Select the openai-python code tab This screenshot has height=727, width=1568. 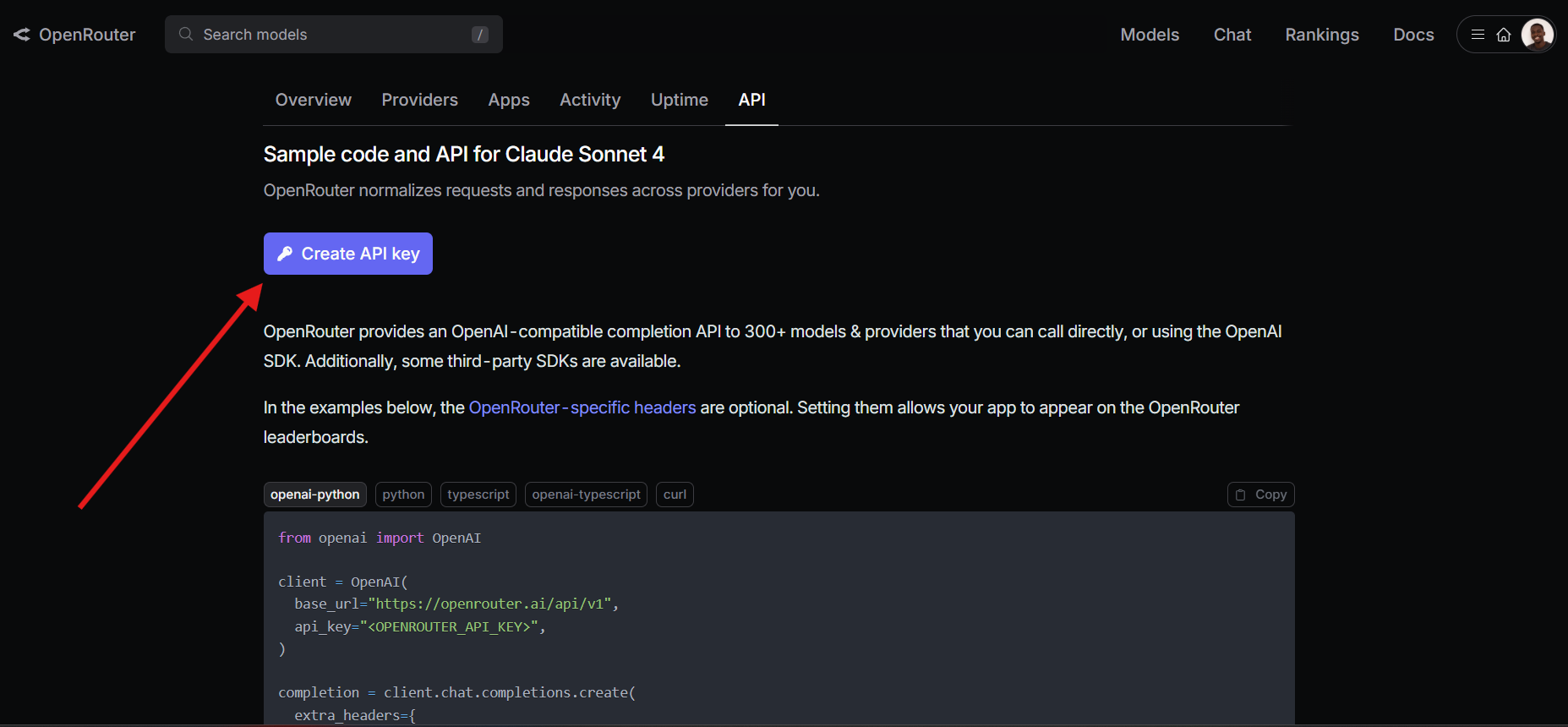(x=315, y=495)
